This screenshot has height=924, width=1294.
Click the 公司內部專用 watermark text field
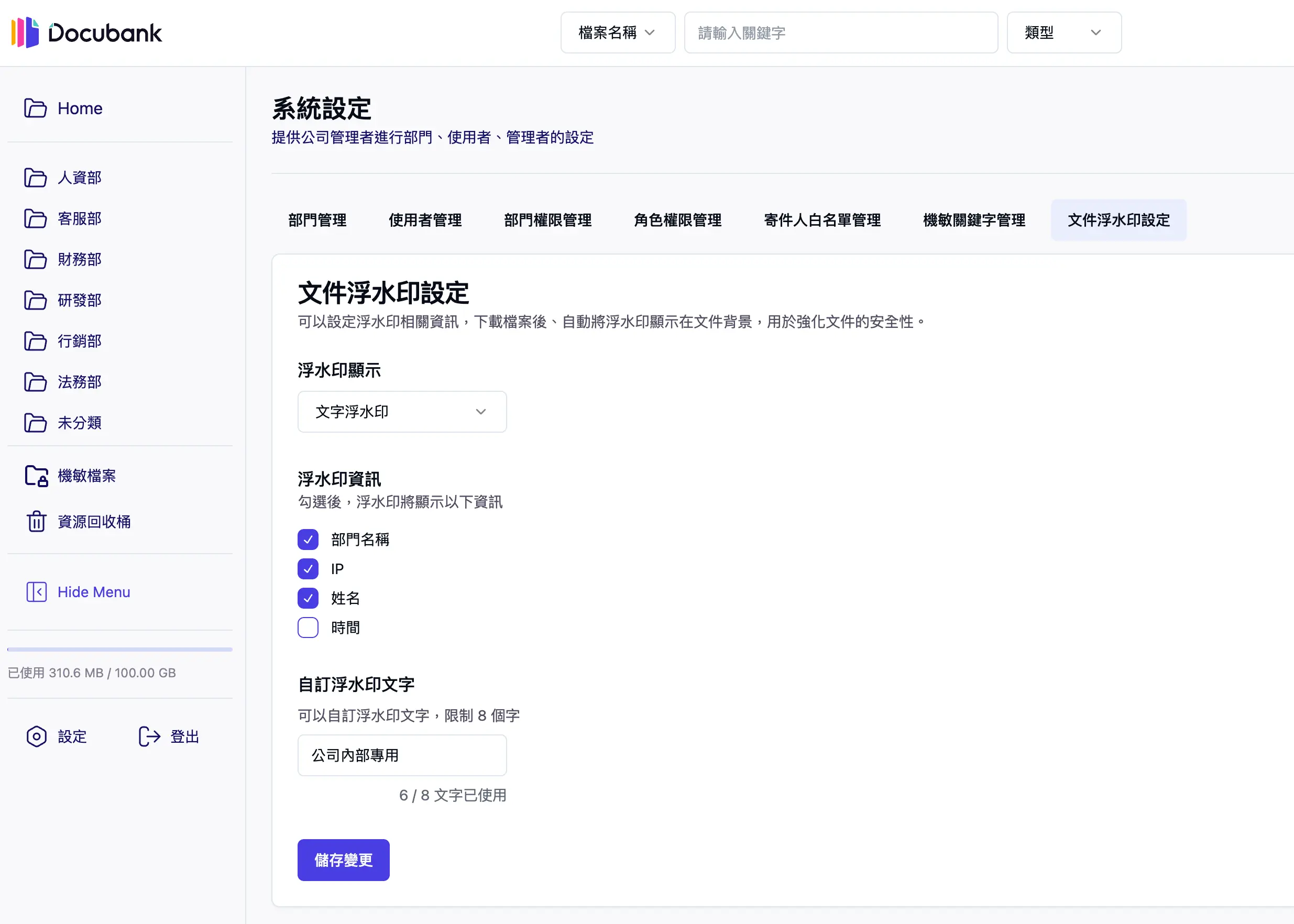[x=402, y=755]
